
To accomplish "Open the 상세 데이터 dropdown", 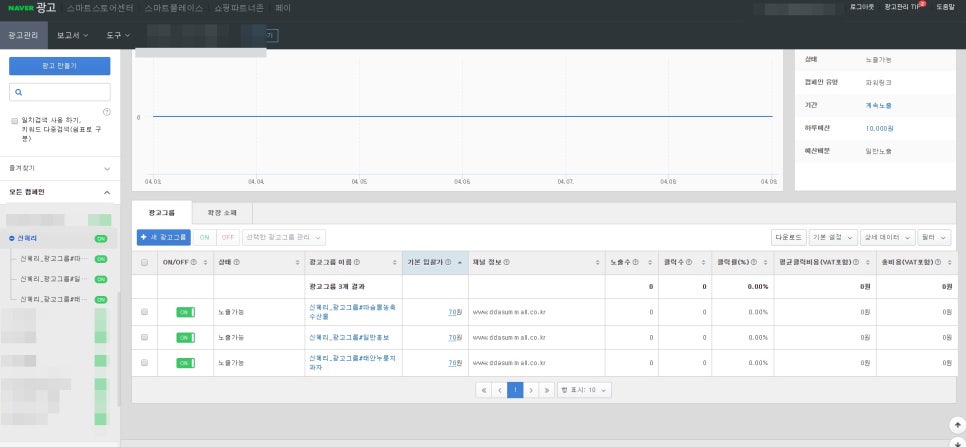I will (x=888, y=237).
